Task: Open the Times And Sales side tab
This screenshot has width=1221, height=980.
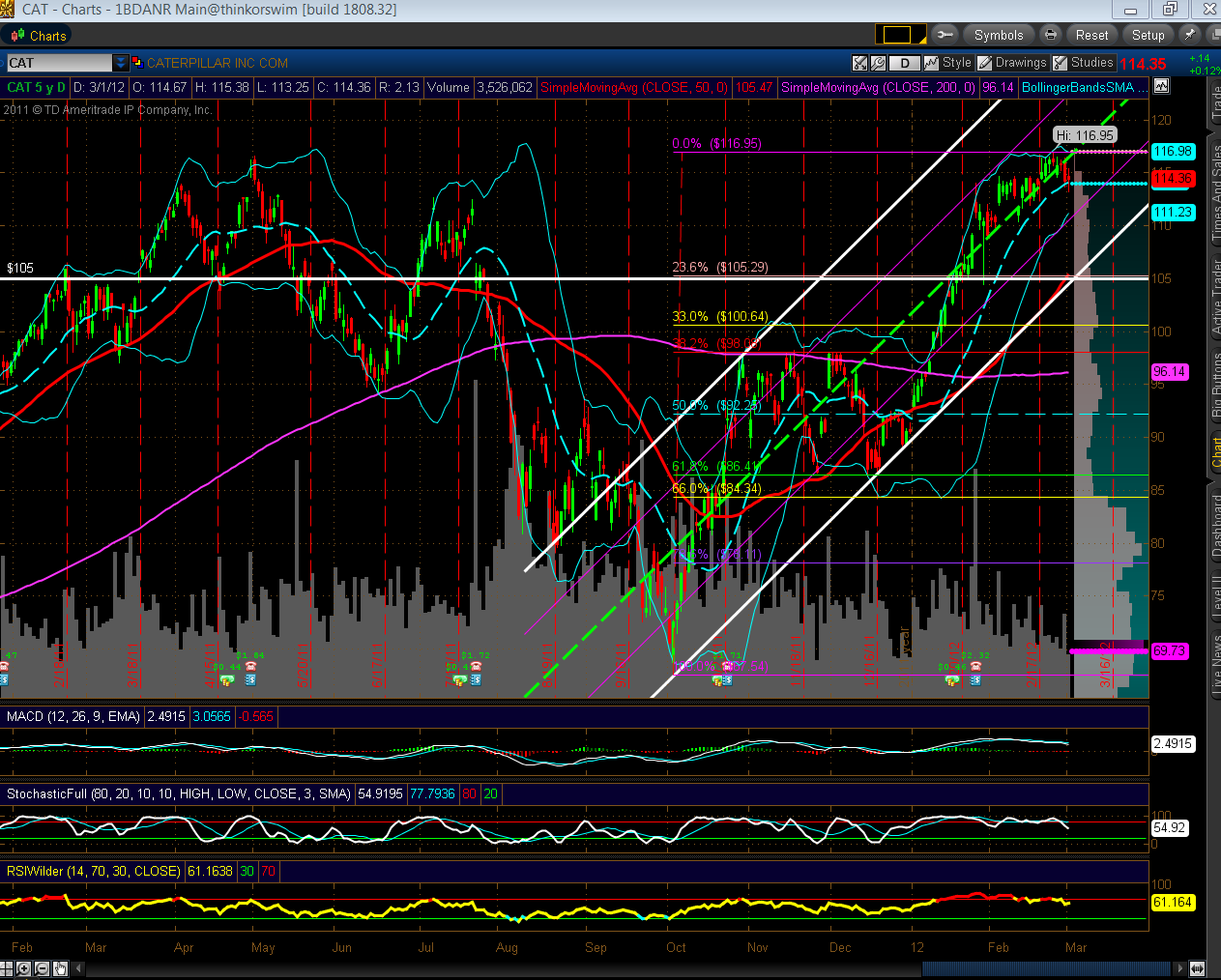Action: click(1215, 191)
